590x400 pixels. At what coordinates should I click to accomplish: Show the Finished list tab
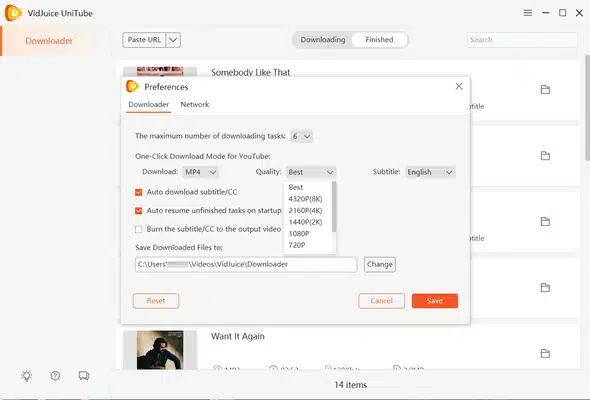click(x=379, y=40)
